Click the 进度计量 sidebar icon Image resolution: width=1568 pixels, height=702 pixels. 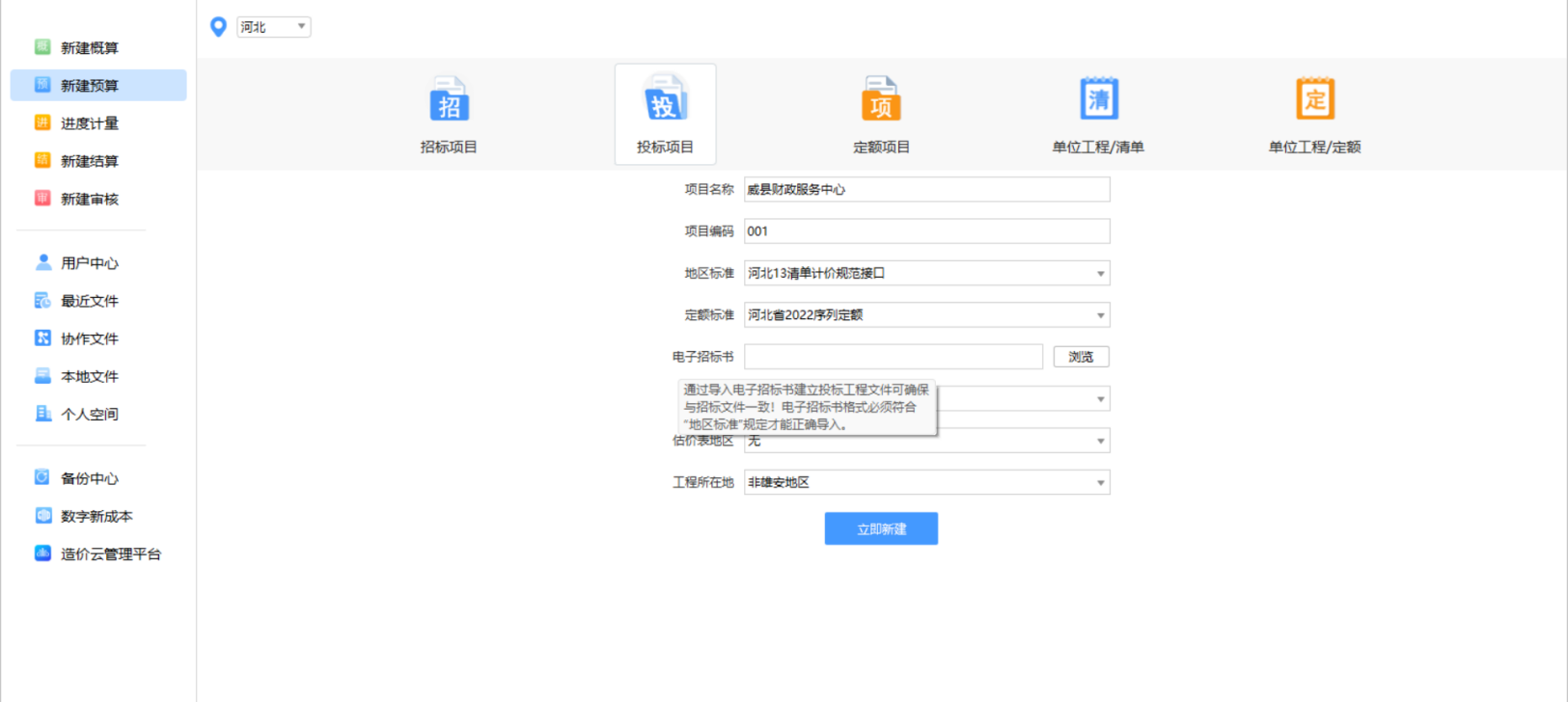pyautogui.click(x=42, y=122)
